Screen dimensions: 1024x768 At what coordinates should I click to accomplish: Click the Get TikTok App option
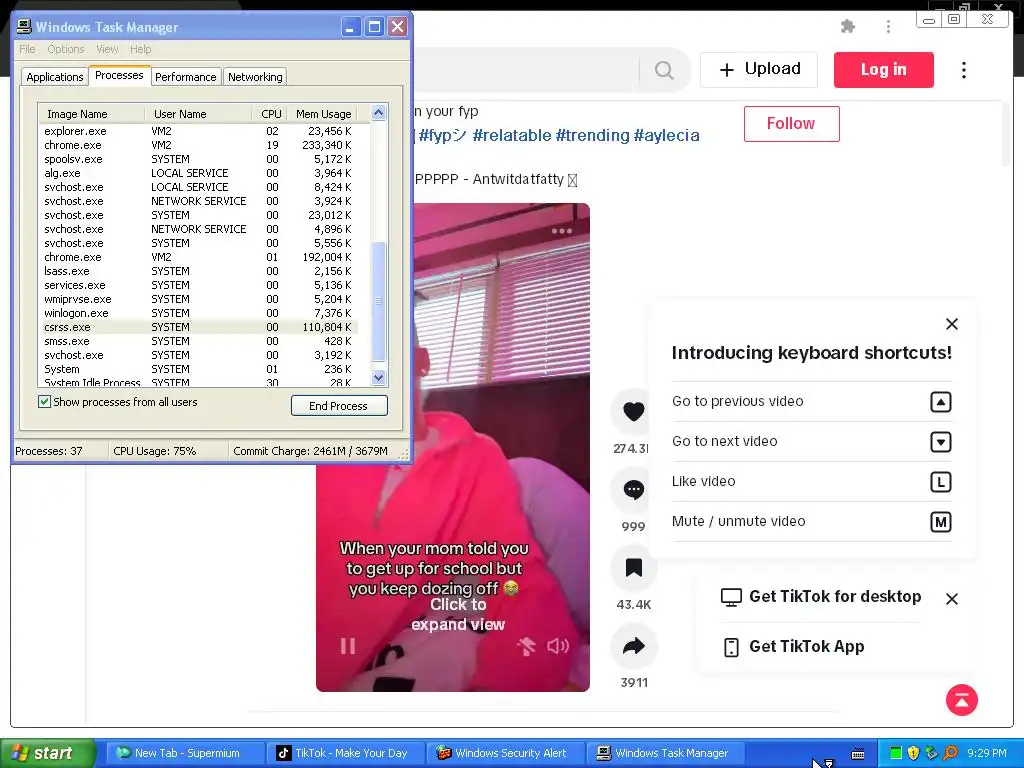(x=793, y=647)
